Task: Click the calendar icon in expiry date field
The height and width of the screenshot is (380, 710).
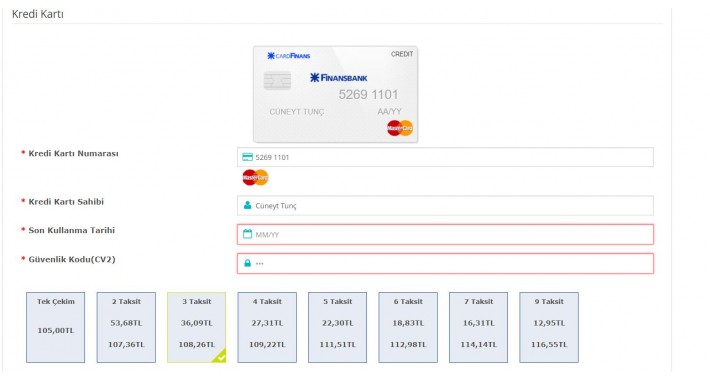Action: tap(247, 234)
